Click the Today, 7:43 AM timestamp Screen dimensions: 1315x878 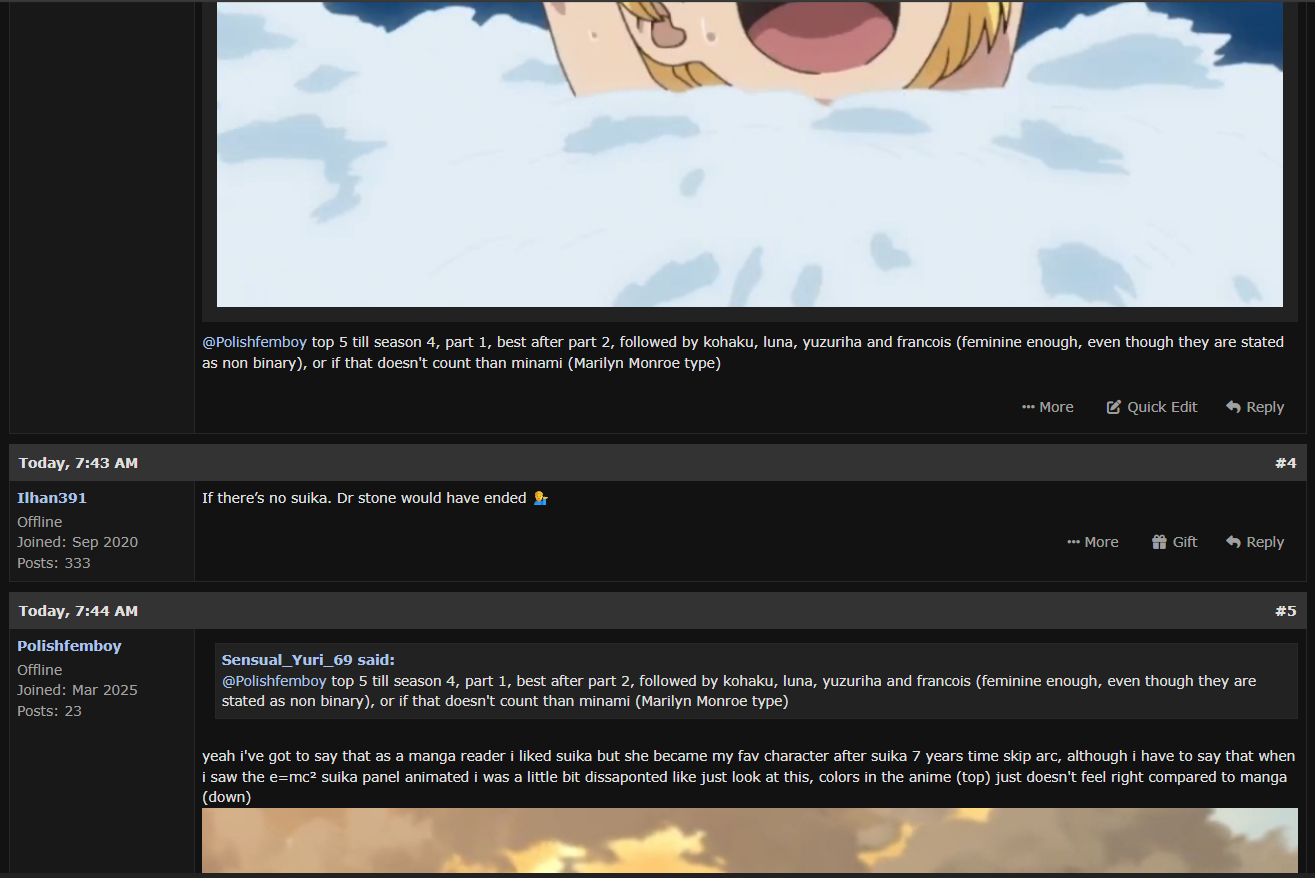(x=78, y=463)
